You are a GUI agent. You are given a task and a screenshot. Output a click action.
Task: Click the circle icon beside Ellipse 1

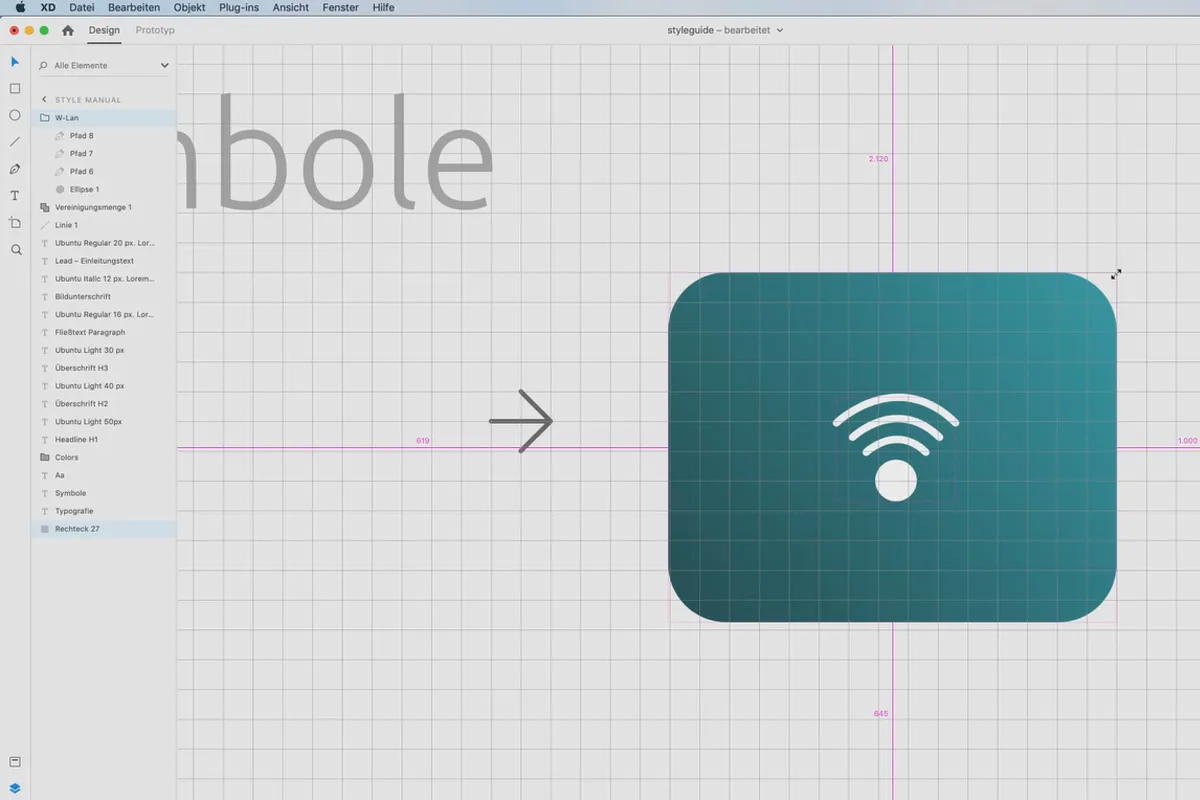(x=60, y=189)
